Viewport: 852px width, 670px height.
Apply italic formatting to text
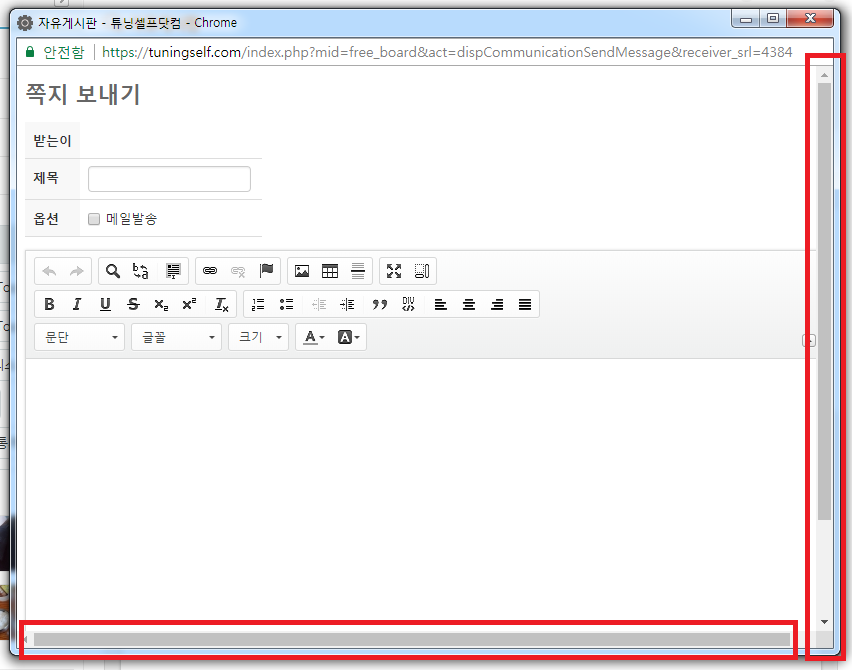click(77, 305)
